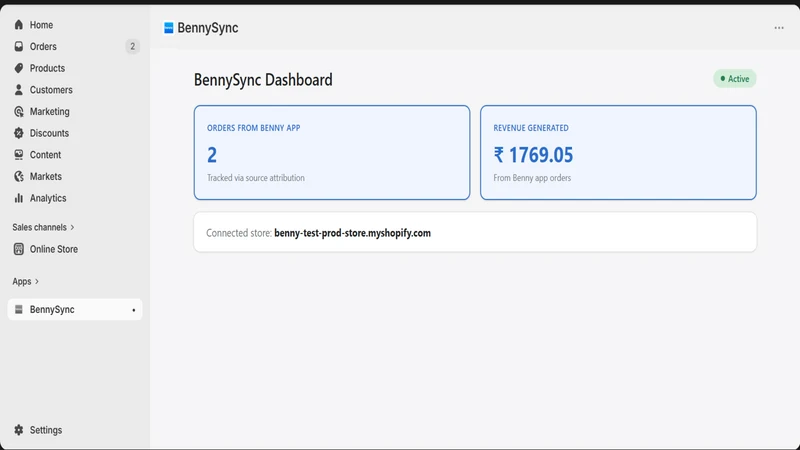Click the Orders inbox icon
The image size is (800, 450).
coord(19,46)
